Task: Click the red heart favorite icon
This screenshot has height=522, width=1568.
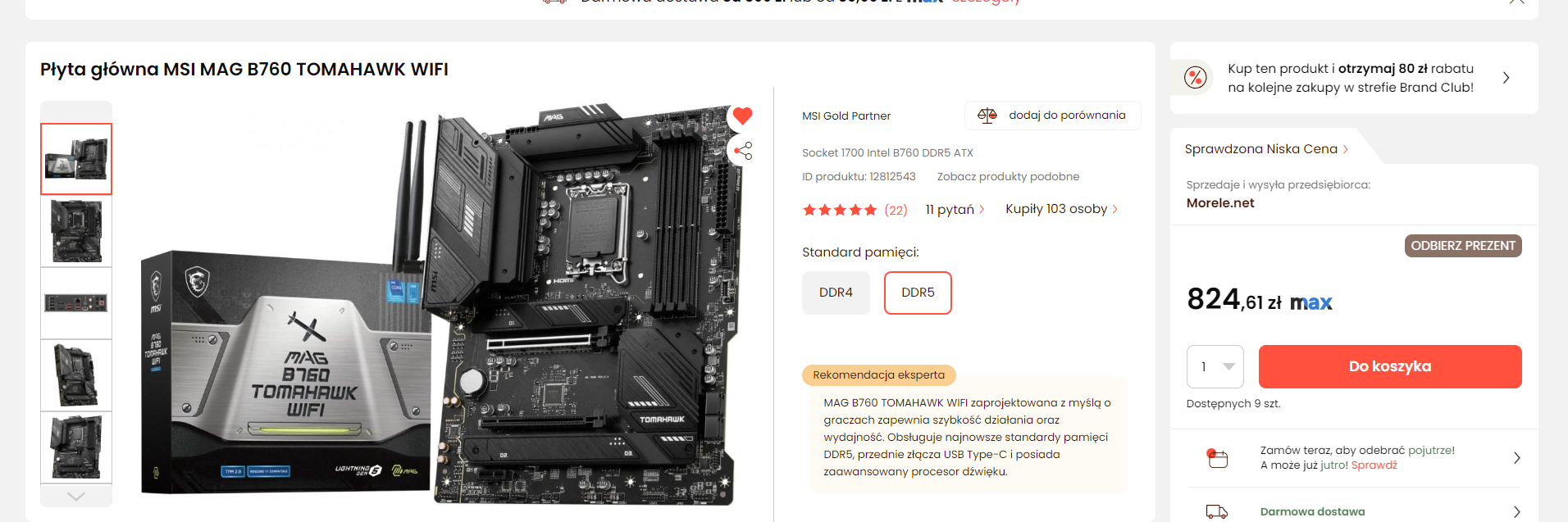Action: [x=742, y=116]
